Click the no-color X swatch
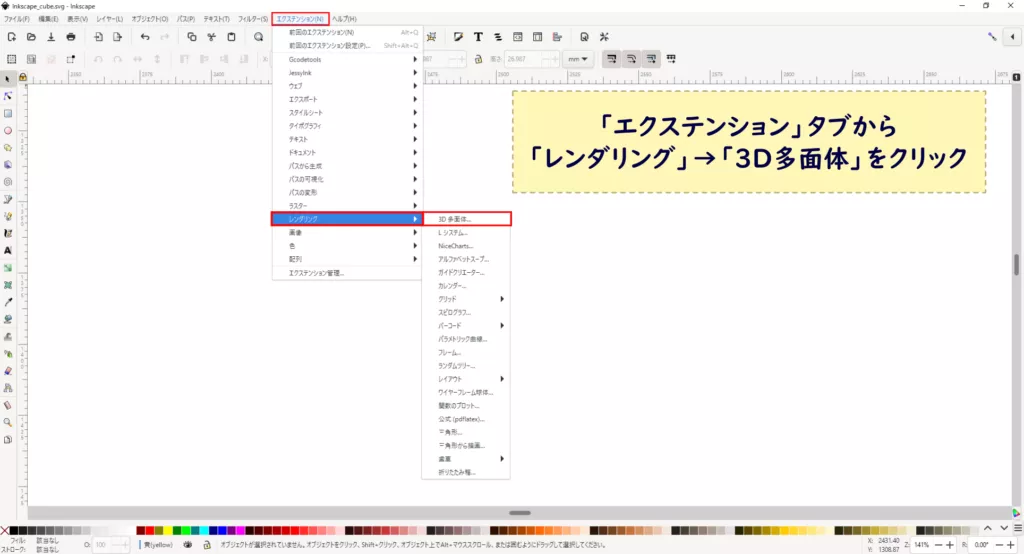This screenshot has width=1024, height=554. point(5,530)
